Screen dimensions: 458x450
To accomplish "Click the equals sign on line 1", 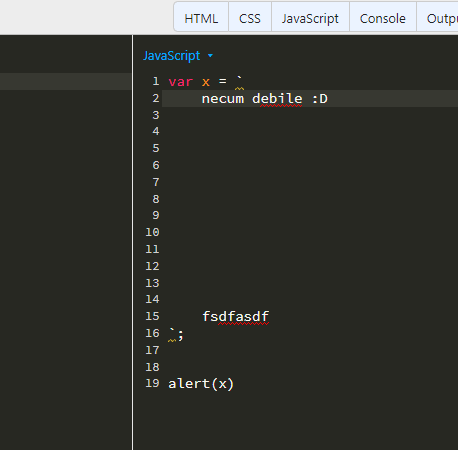I will pyautogui.click(x=223, y=81).
